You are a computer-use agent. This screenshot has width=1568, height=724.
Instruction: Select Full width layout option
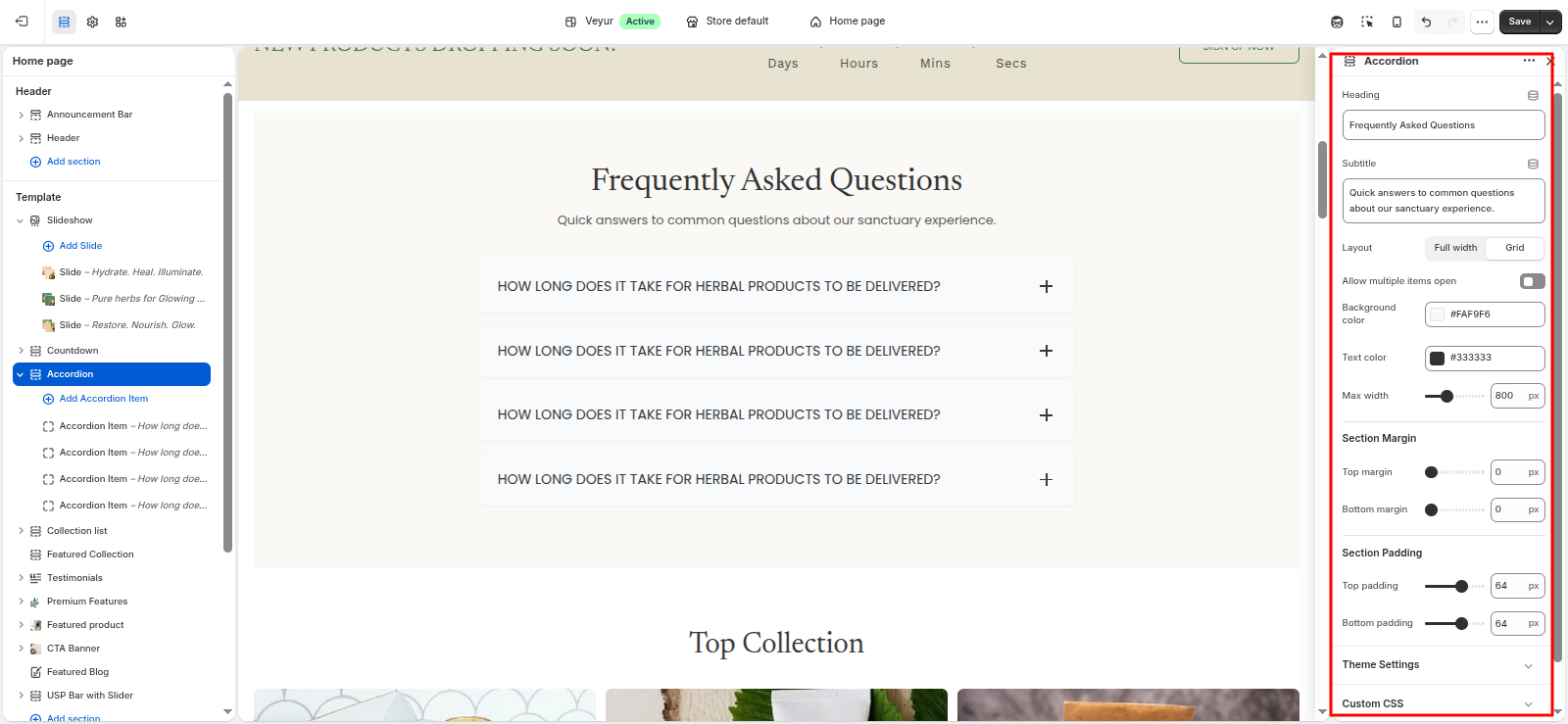click(1455, 248)
